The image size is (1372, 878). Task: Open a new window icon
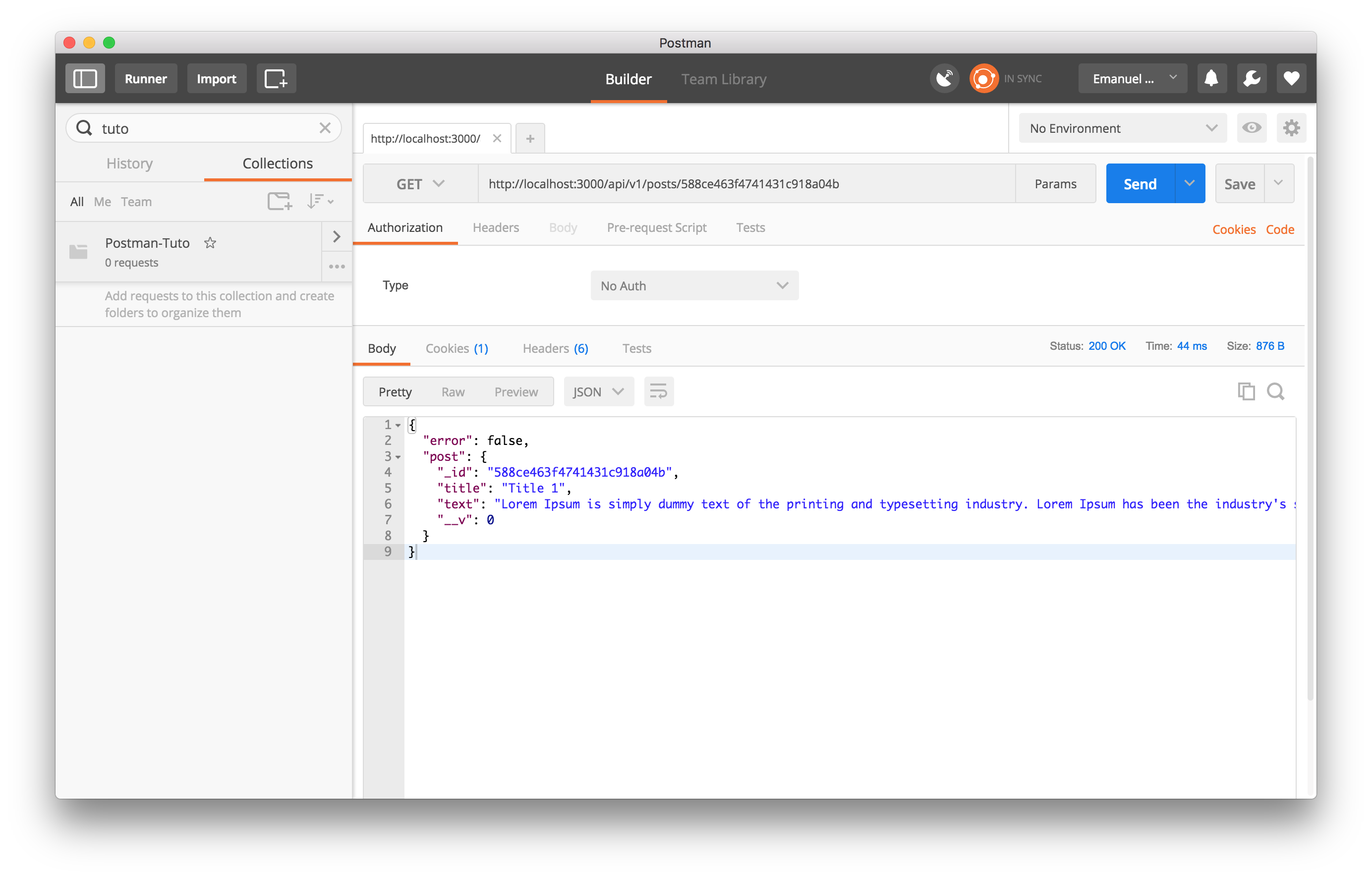276,79
